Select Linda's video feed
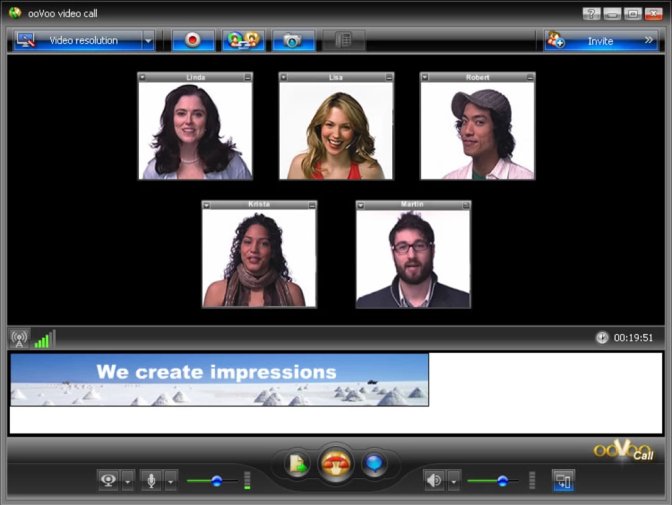This screenshot has width=672, height=505. coord(195,130)
